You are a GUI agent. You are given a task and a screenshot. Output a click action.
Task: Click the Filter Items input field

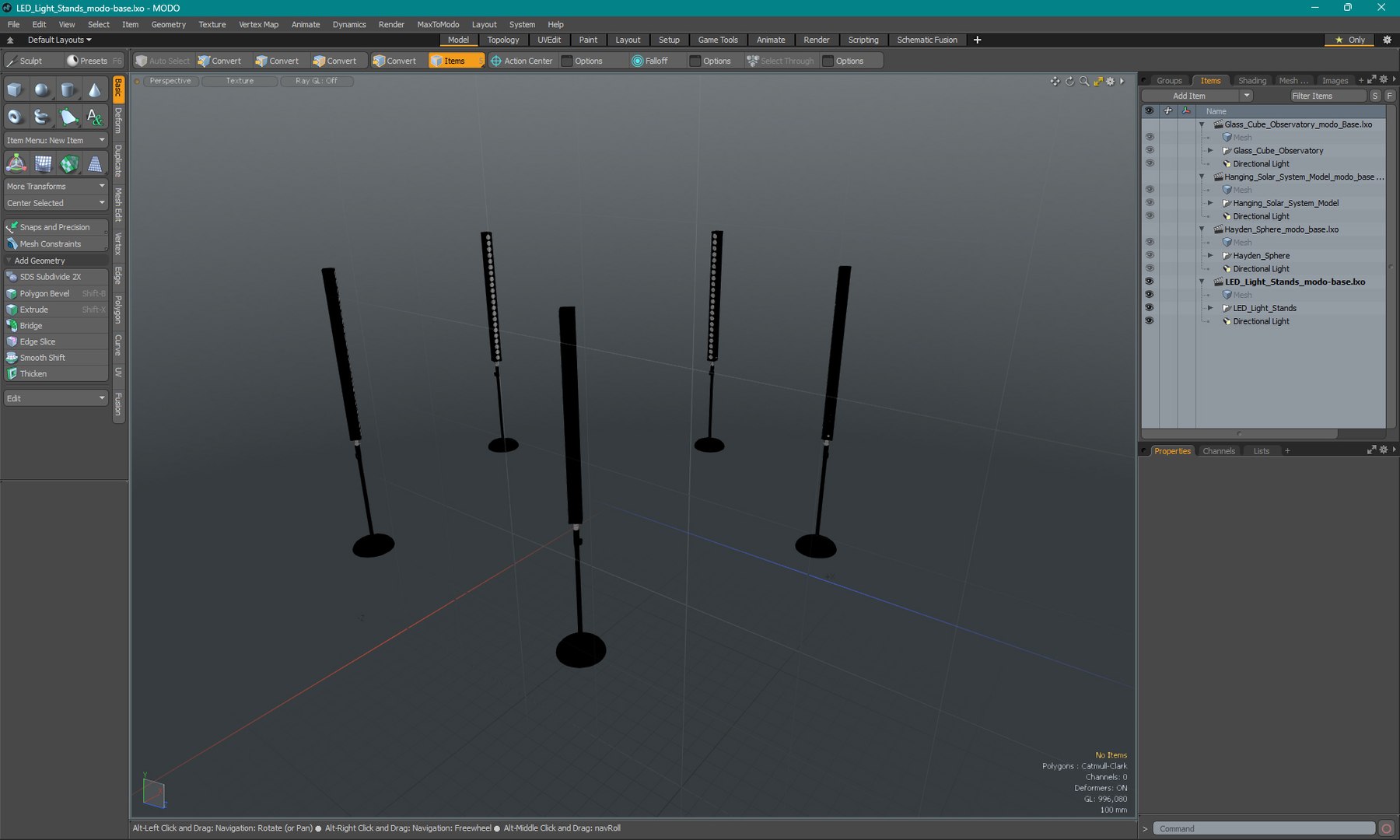1327,96
